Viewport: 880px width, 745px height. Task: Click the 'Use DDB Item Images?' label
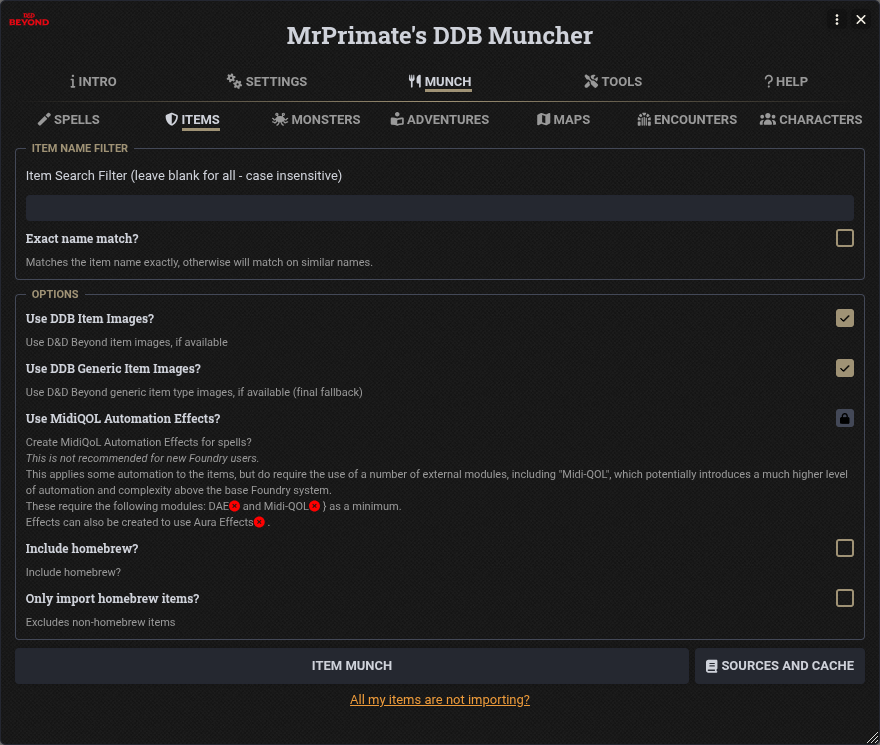[x=90, y=319]
